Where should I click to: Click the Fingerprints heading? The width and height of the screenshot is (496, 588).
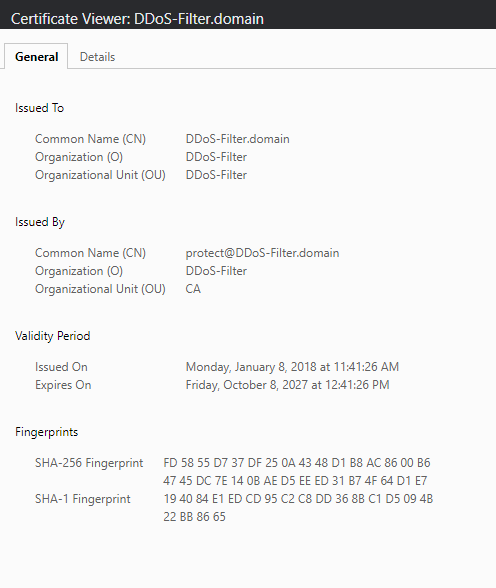tap(46, 432)
